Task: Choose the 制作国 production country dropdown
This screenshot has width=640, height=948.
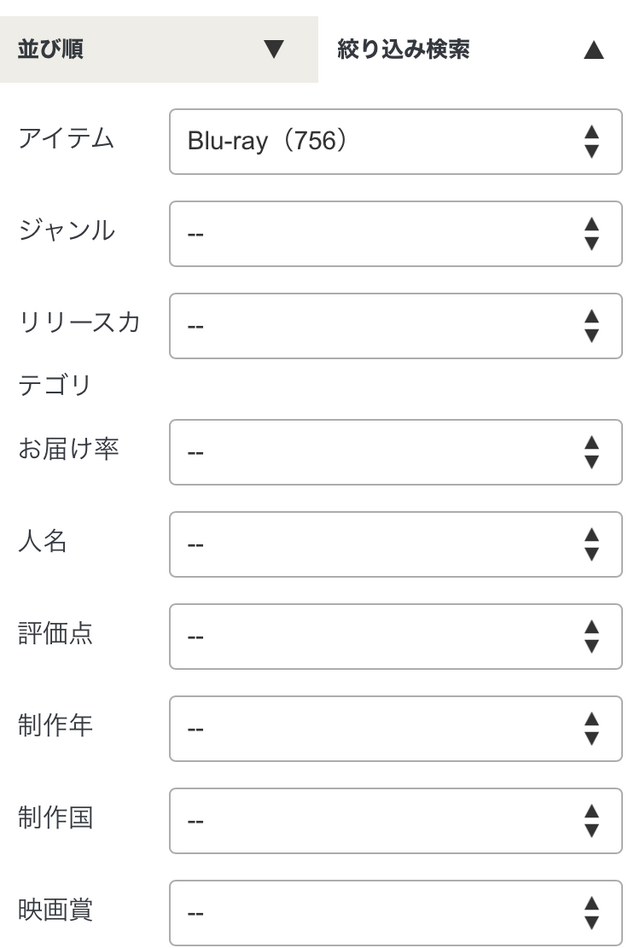Action: [395, 820]
